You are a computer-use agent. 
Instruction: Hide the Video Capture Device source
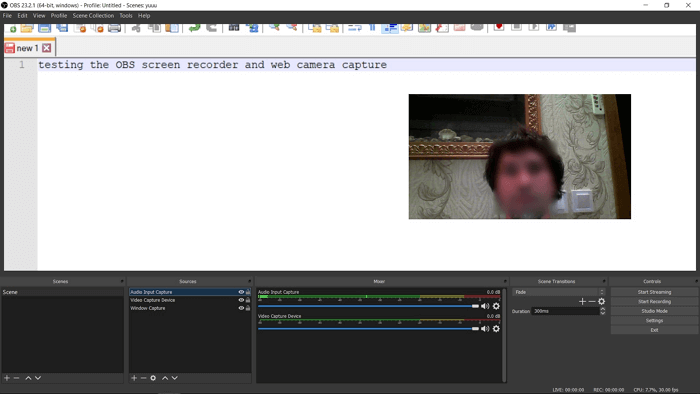(x=241, y=300)
